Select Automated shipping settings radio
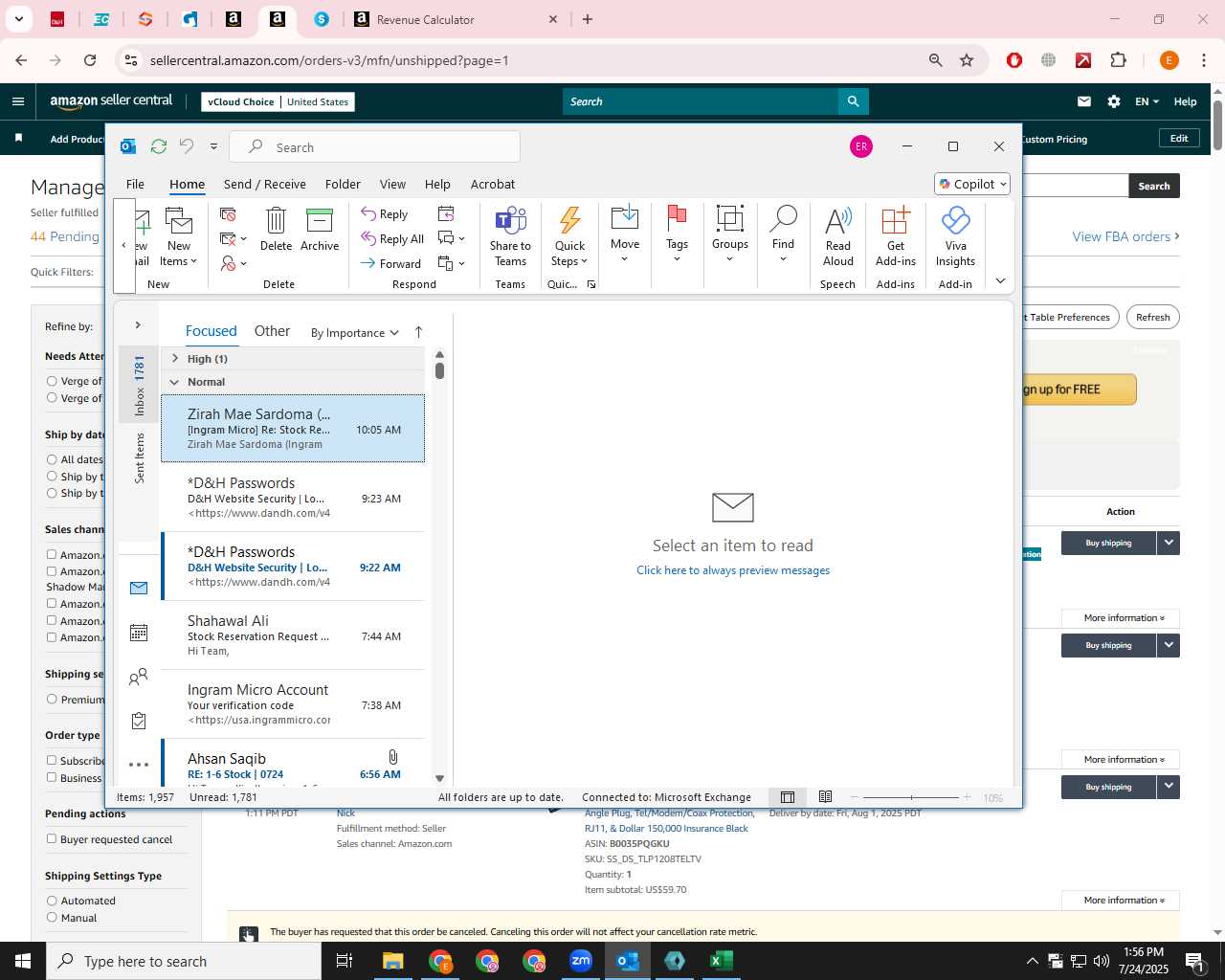The image size is (1225, 980). tap(52, 901)
